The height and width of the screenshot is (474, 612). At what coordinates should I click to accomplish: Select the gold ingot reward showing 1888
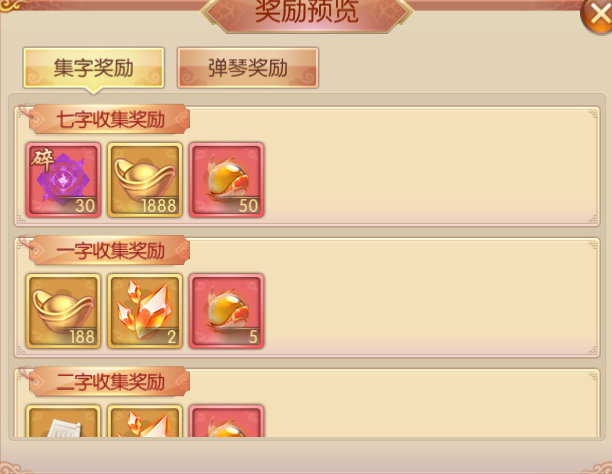click(145, 180)
